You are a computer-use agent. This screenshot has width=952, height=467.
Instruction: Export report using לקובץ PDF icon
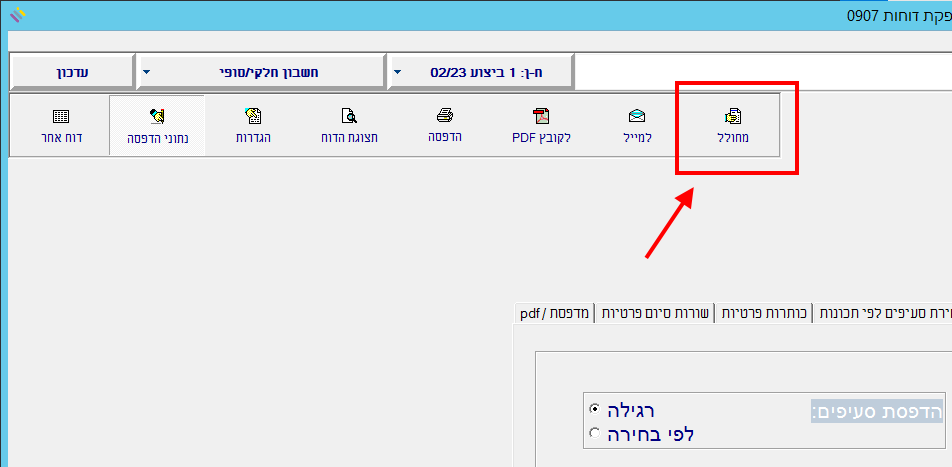click(540, 125)
